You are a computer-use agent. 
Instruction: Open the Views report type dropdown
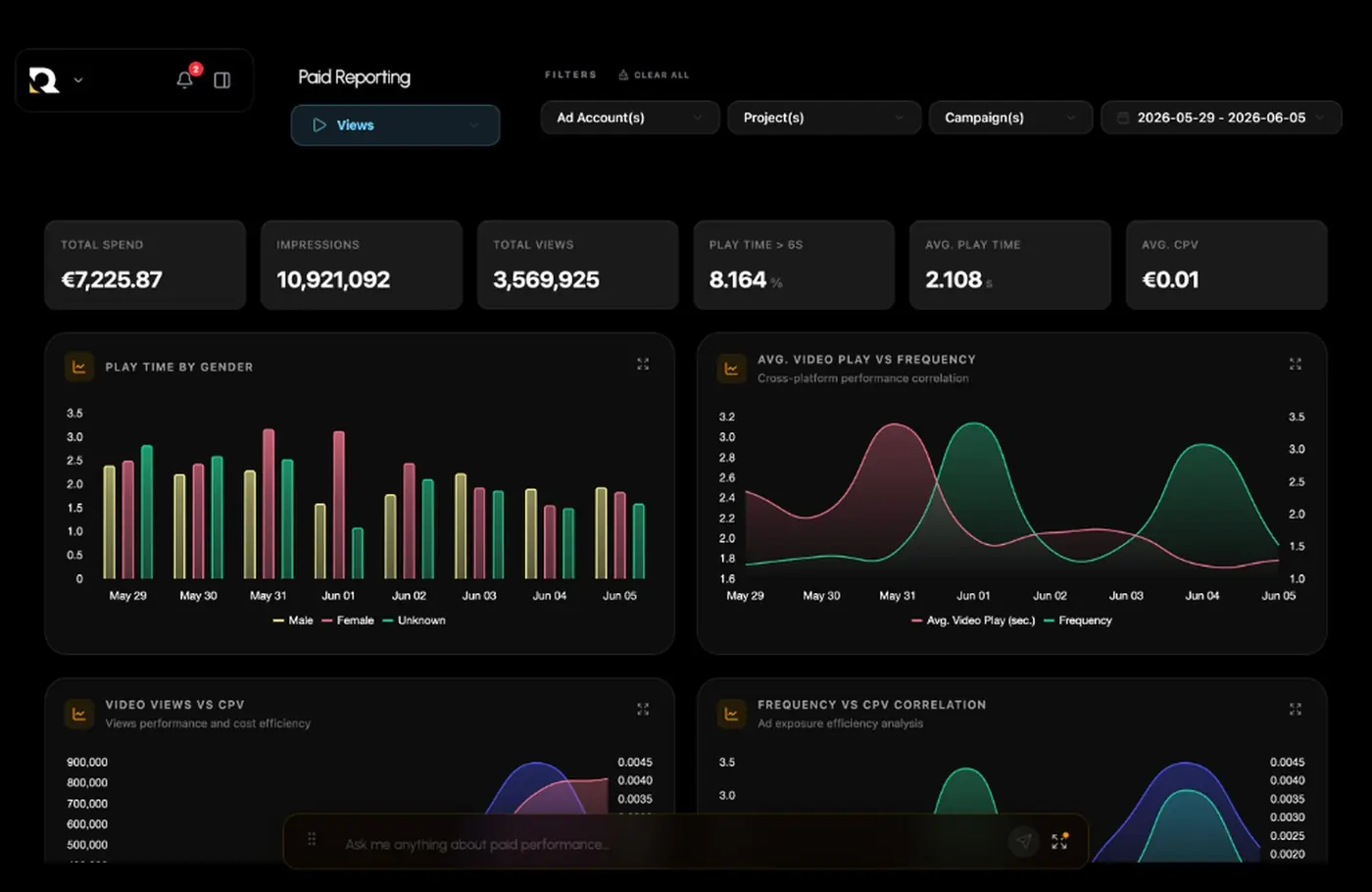coord(395,125)
